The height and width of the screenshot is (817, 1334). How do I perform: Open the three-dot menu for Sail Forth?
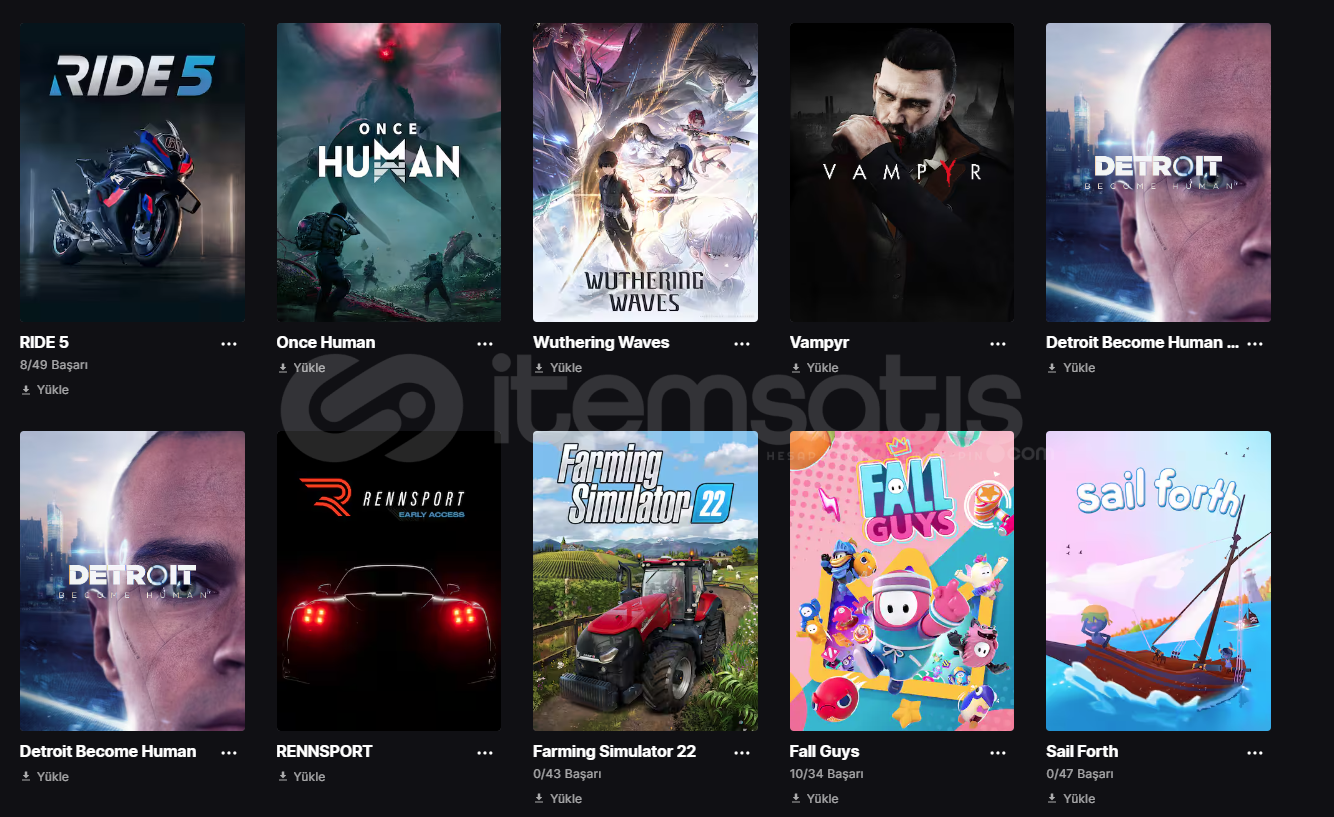pos(1255,752)
